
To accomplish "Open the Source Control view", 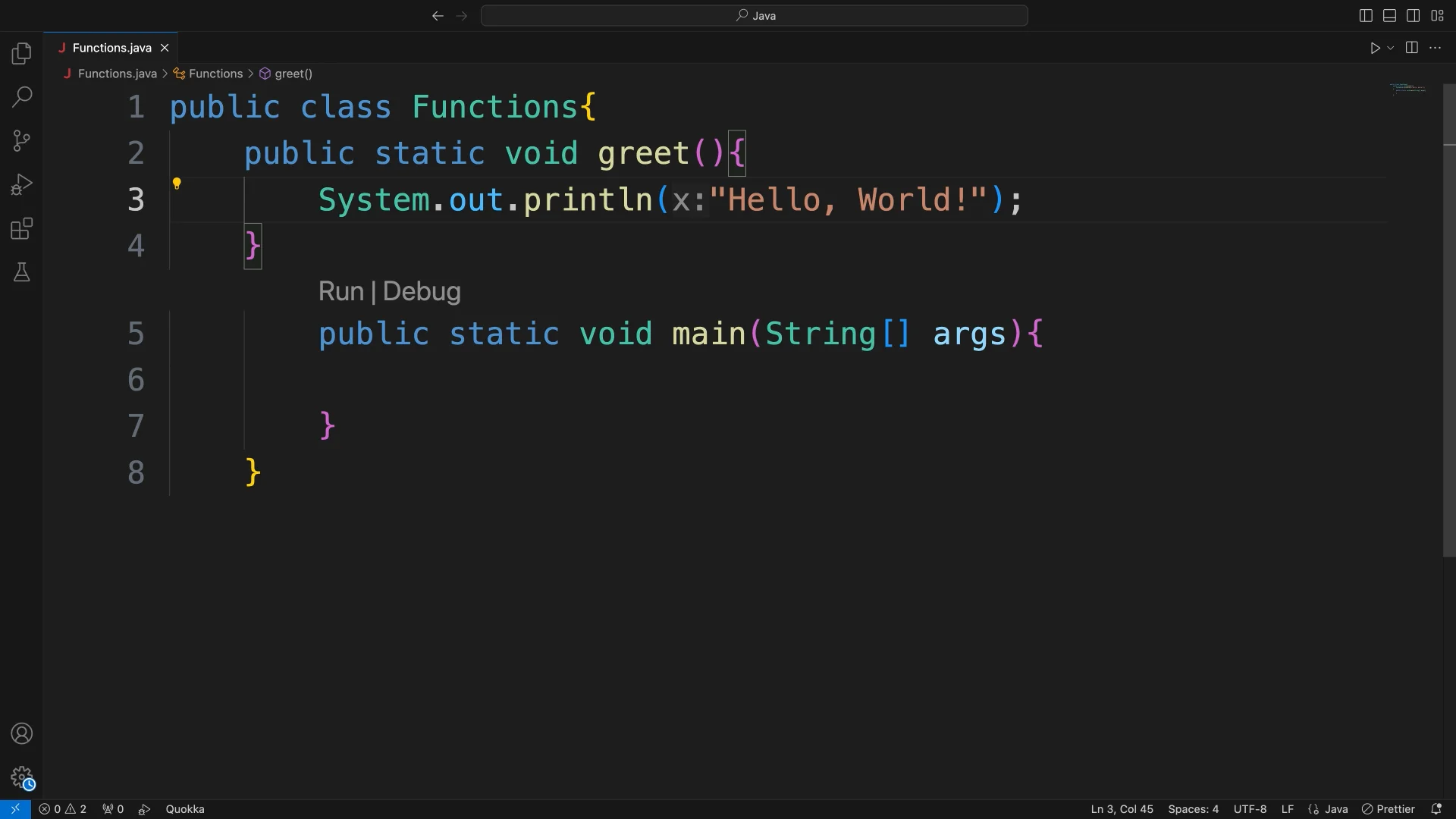I will pos(22,140).
